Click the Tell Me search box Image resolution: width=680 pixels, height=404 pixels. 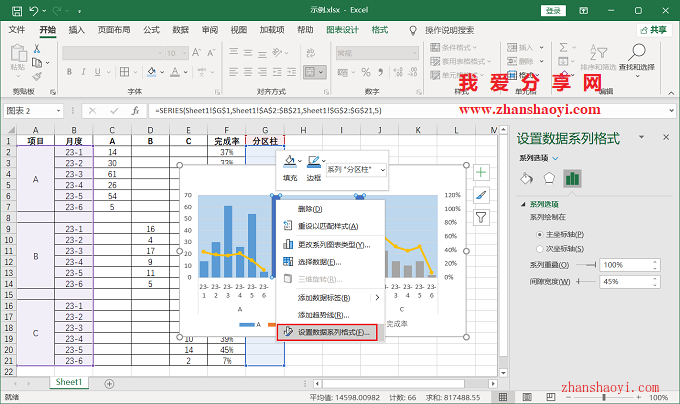[448, 30]
